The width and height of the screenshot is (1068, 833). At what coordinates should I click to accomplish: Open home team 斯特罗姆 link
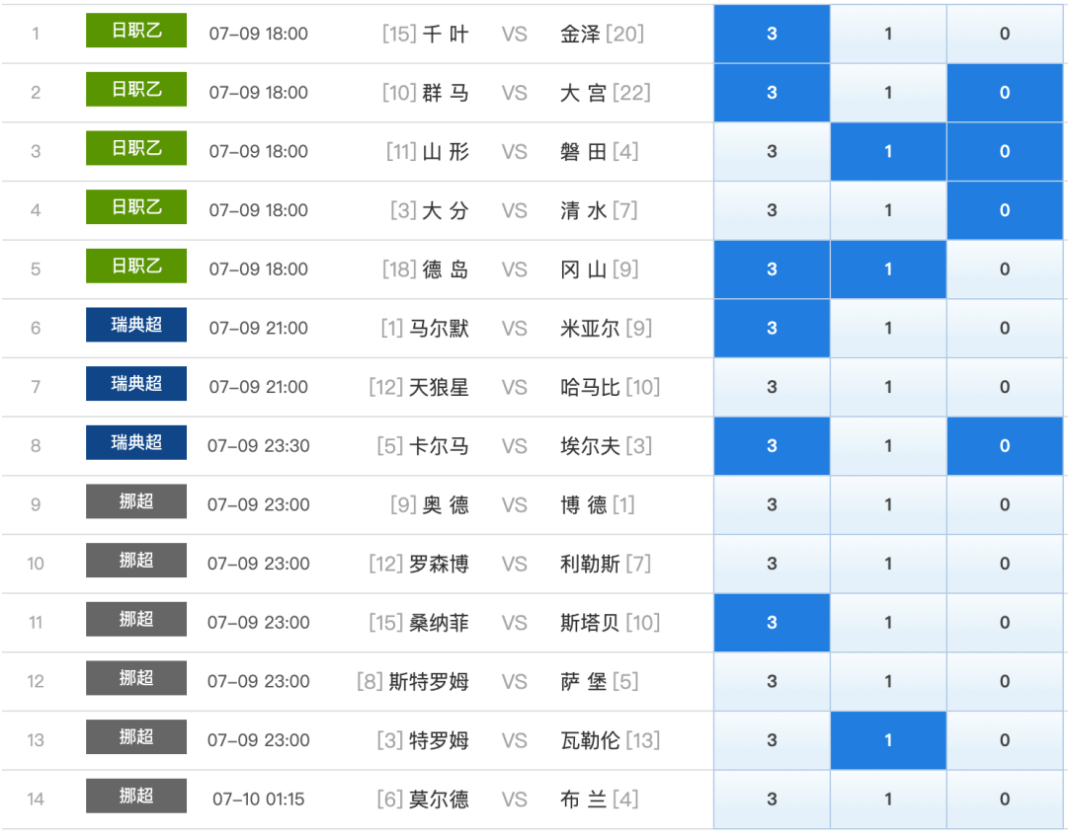click(x=428, y=682)
